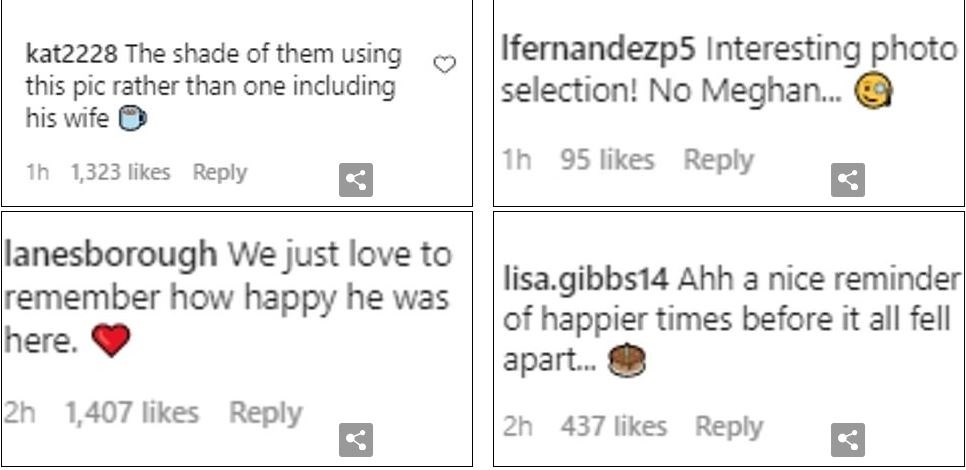Reply to kat2228's comment

click(x=219, y=172)
